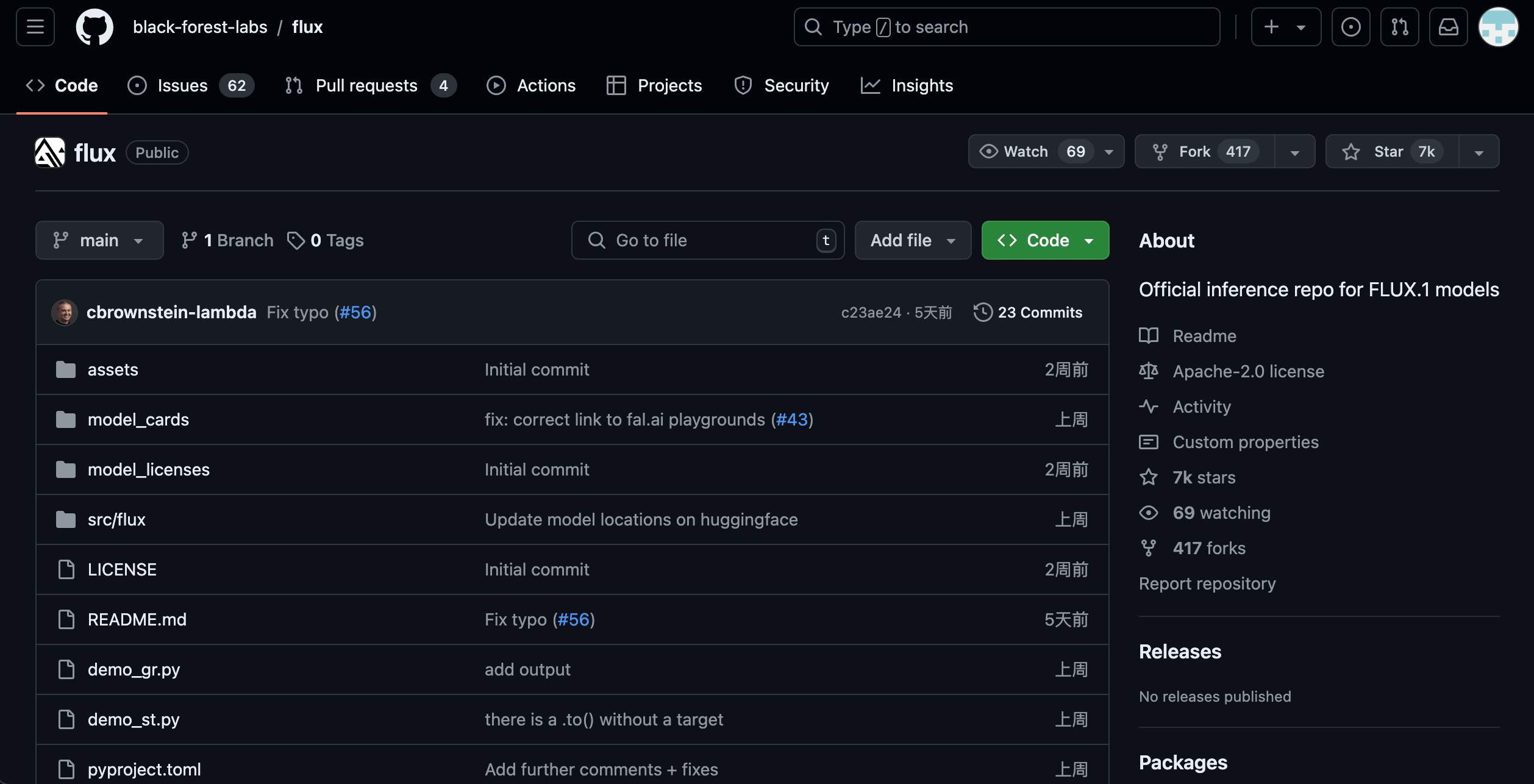Image resolution: width=1534 pixels, height=784 pixels.
Task: Open pull request #56 in latest commit header
Action: (x=355, y=312)
